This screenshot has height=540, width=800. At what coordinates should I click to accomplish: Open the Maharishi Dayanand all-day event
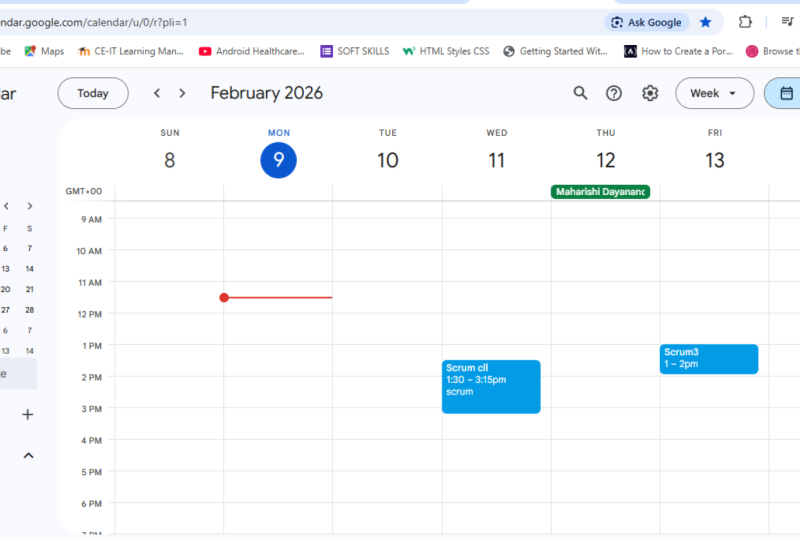pos(601,192)
